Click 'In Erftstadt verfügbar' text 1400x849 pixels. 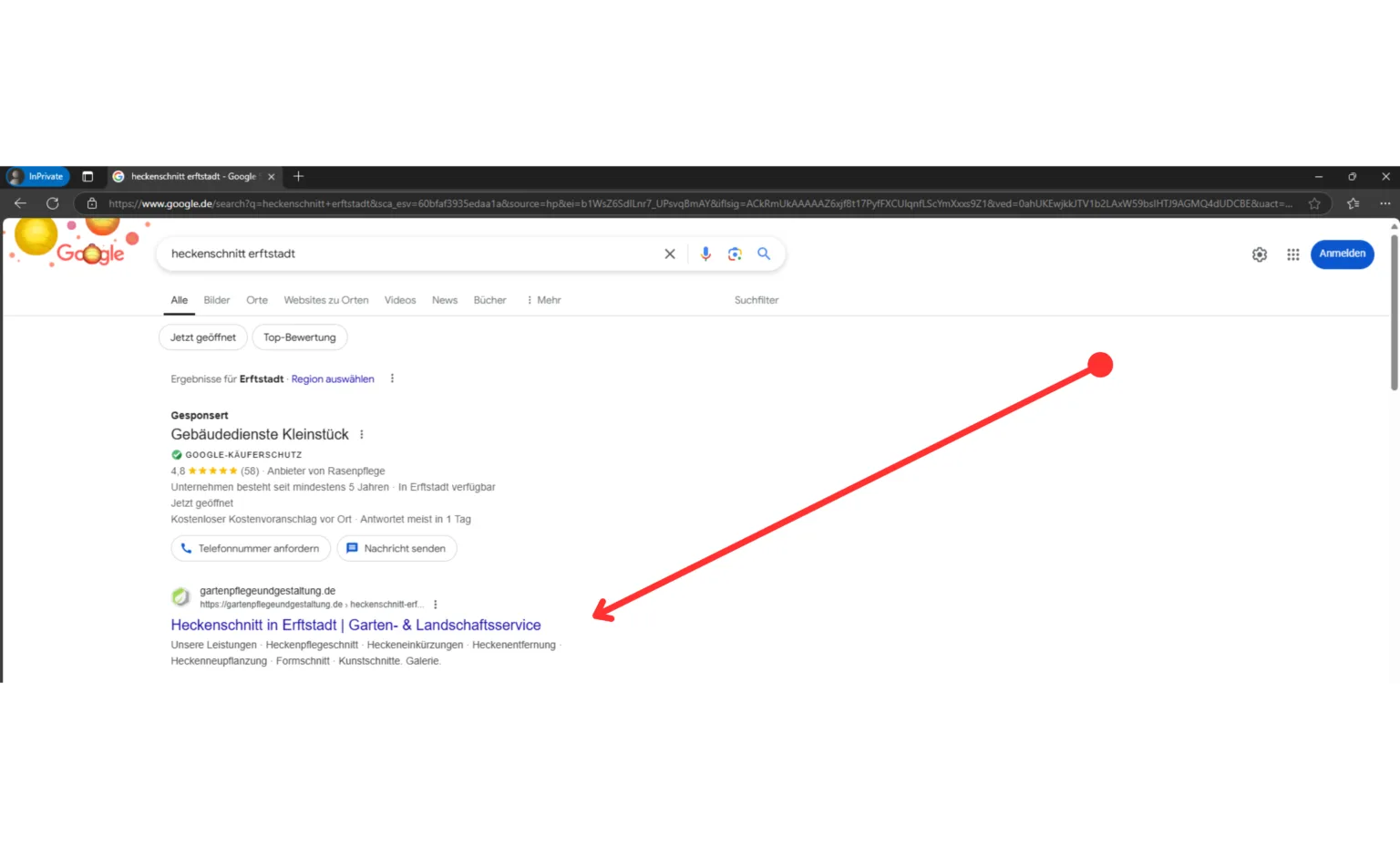pos(447,487)
